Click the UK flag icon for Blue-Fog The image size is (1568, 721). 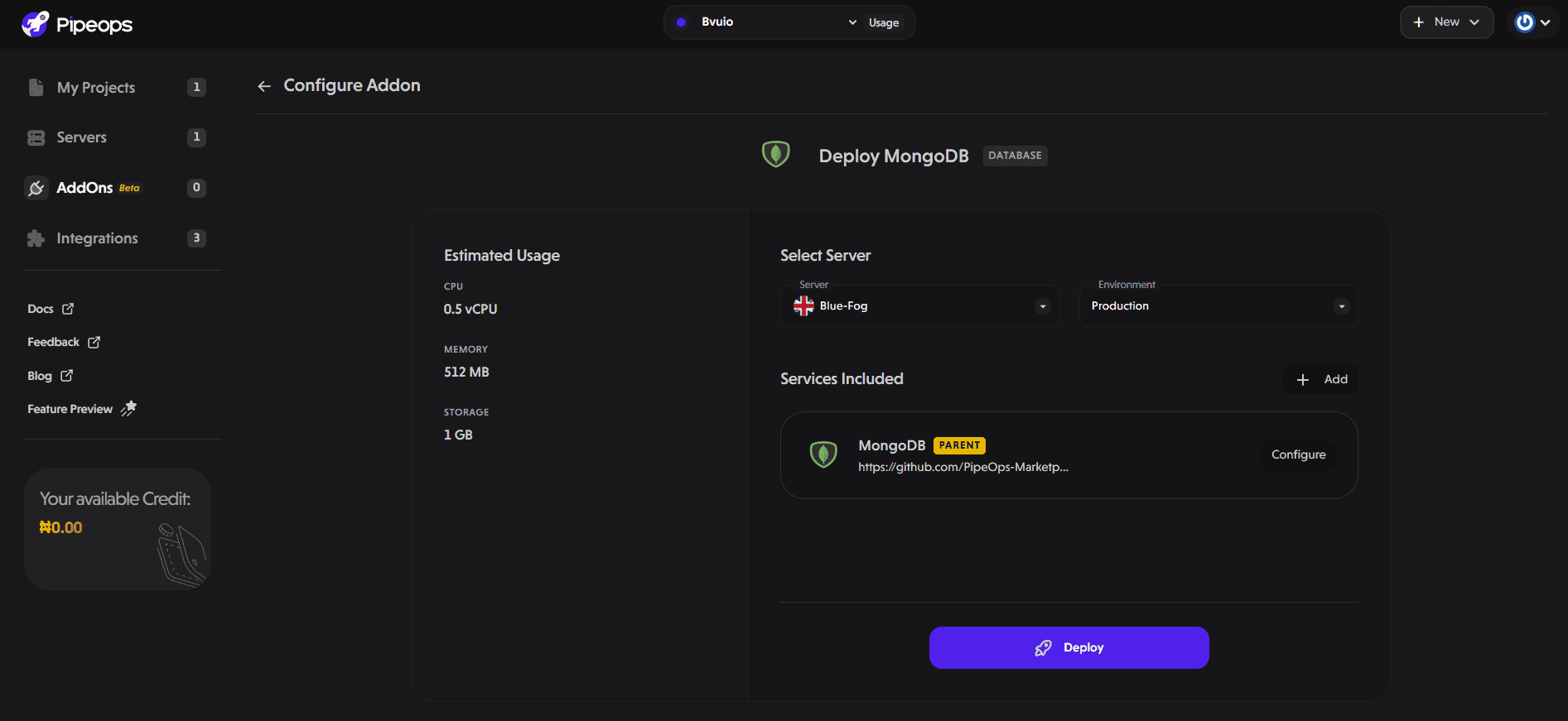(803, 305)
